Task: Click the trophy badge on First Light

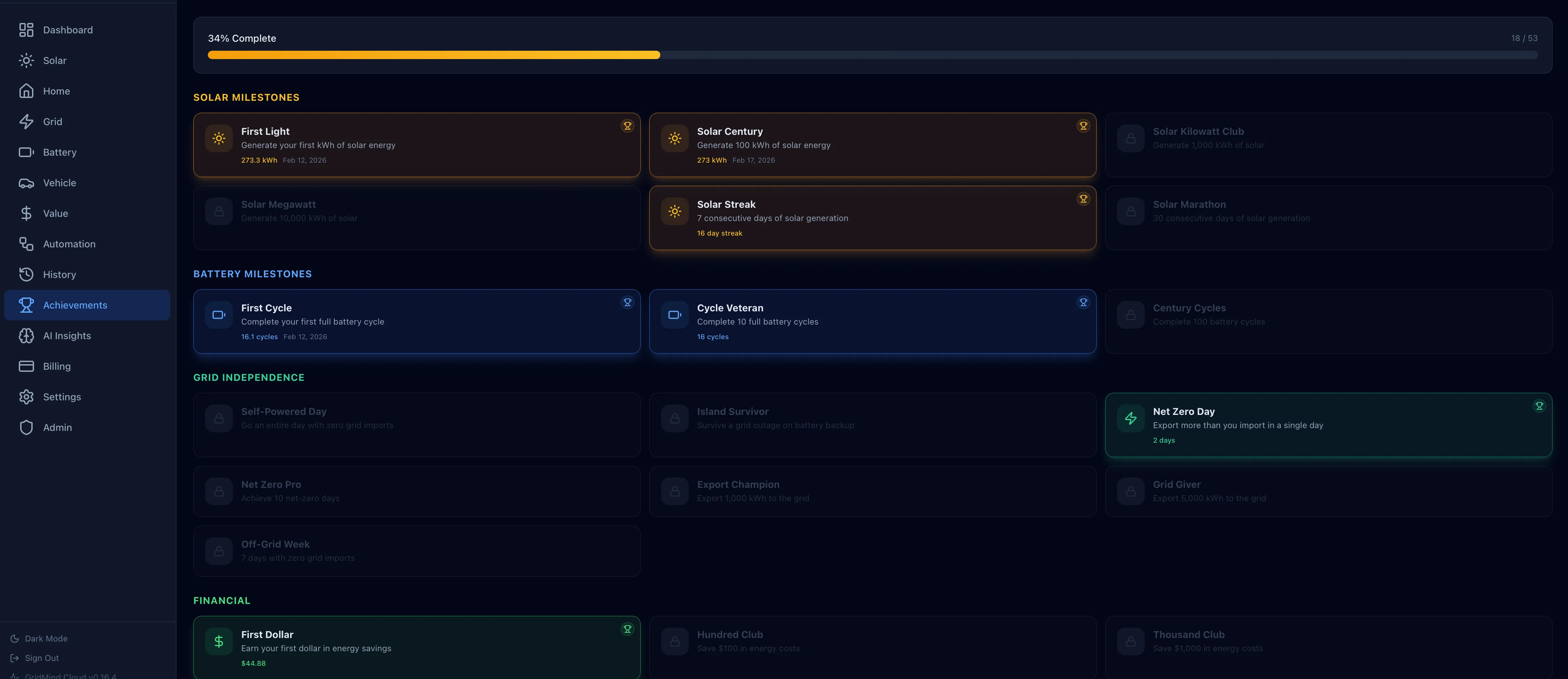Action: pyautogui.click(x=627, y=126)
